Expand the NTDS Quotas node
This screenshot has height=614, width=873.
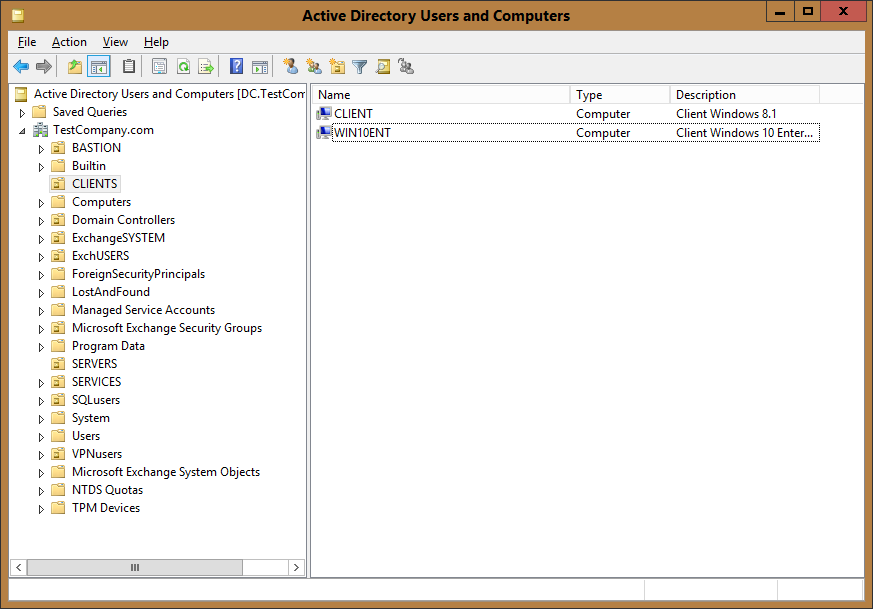pos(41,492)
